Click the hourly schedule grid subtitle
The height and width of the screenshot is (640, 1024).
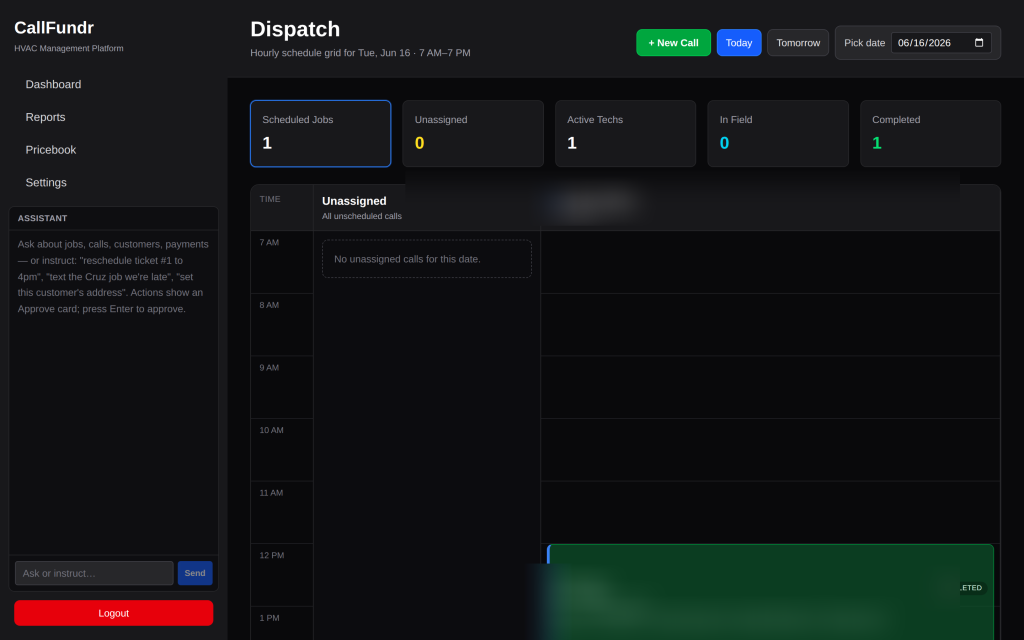click(360, 53)
